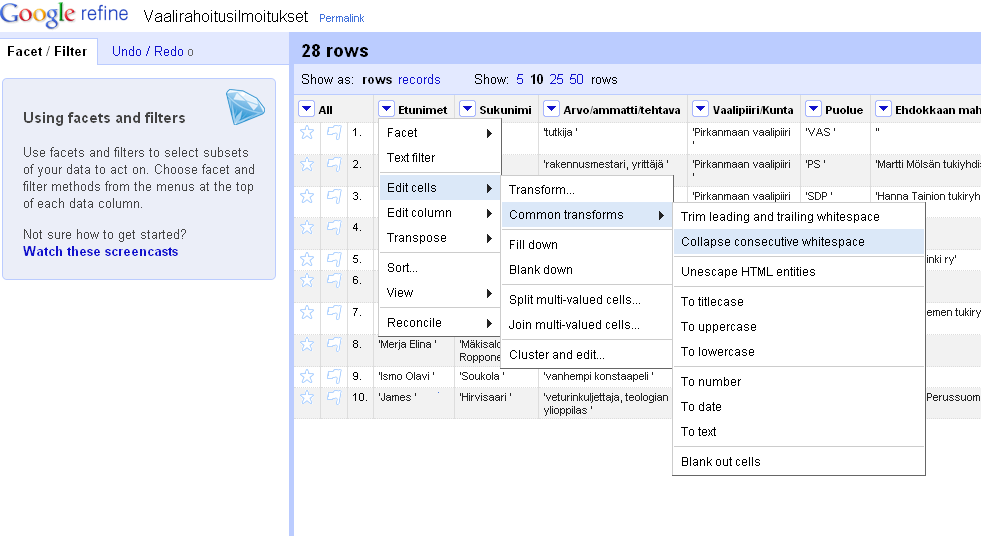Switch to the Undo / Redo tab
Screen dimensions: 981x536
(x=152, y=51)
